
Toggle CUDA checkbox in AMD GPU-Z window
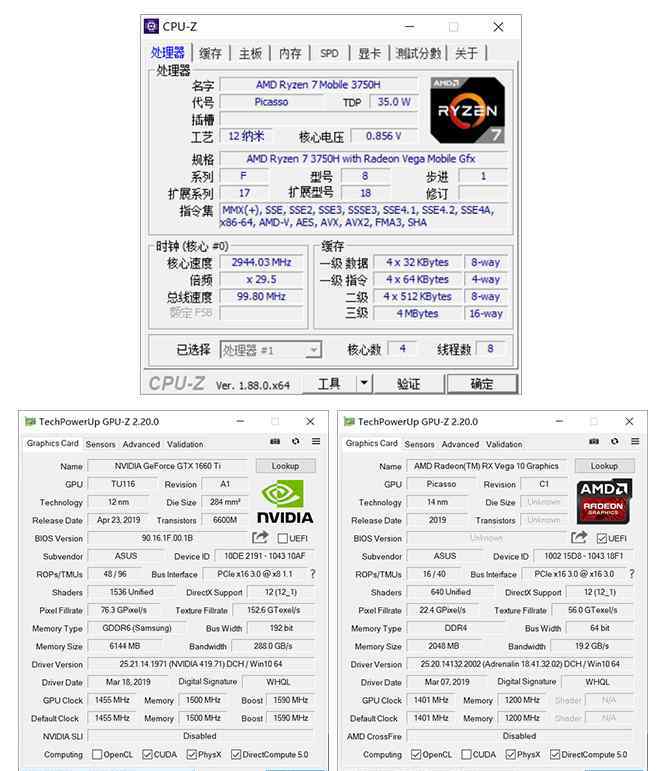point(466,754)
